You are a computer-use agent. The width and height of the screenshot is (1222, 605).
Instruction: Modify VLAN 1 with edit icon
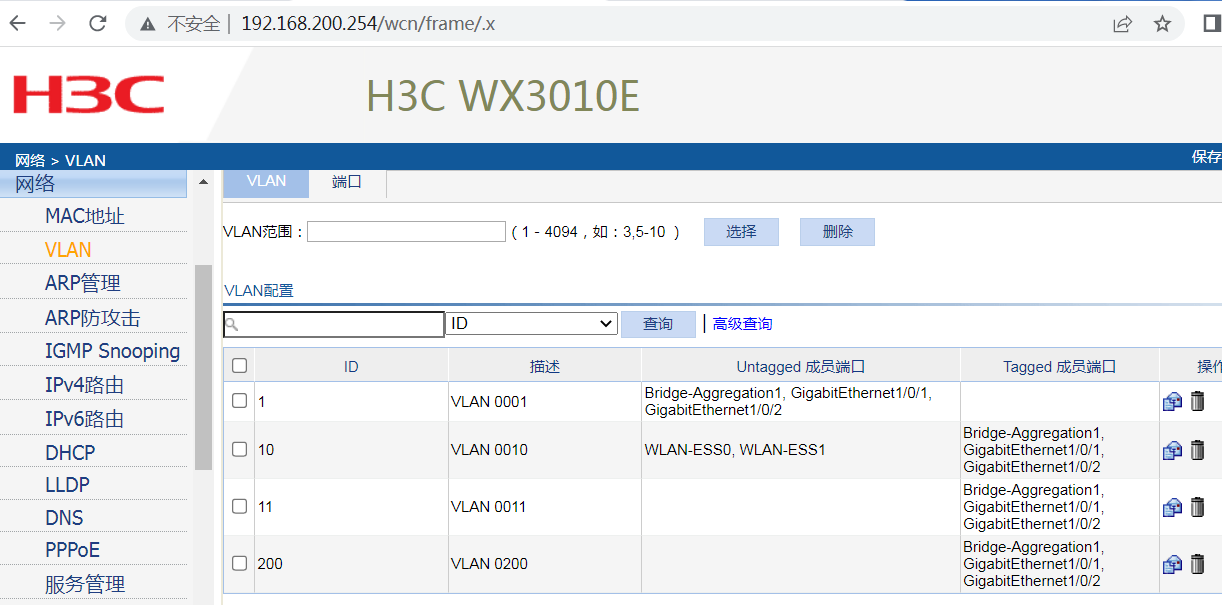1172,401
